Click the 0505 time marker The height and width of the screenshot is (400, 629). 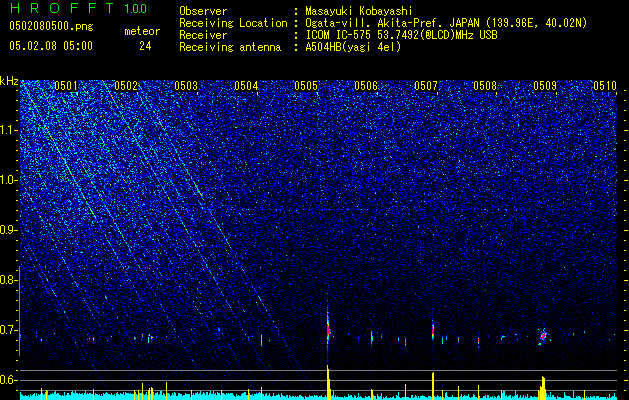click(306, 85)
